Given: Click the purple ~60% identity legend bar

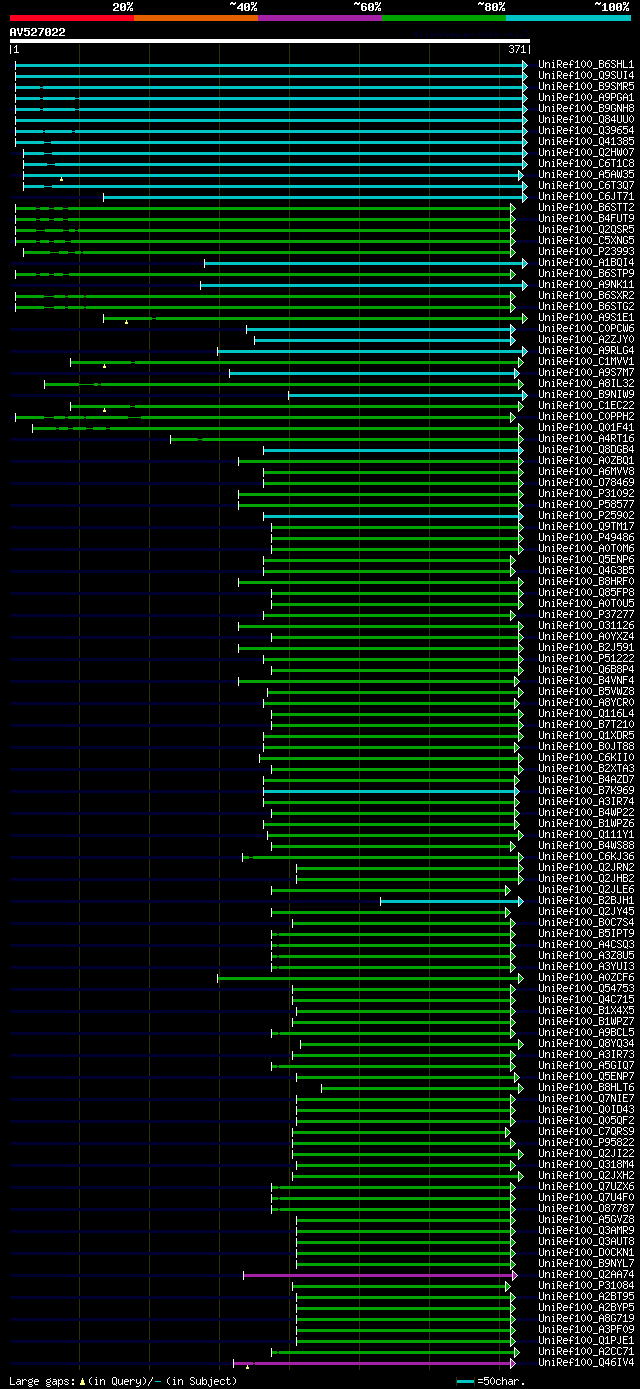Looking at the screenshot, I should [x=319, y=18].
